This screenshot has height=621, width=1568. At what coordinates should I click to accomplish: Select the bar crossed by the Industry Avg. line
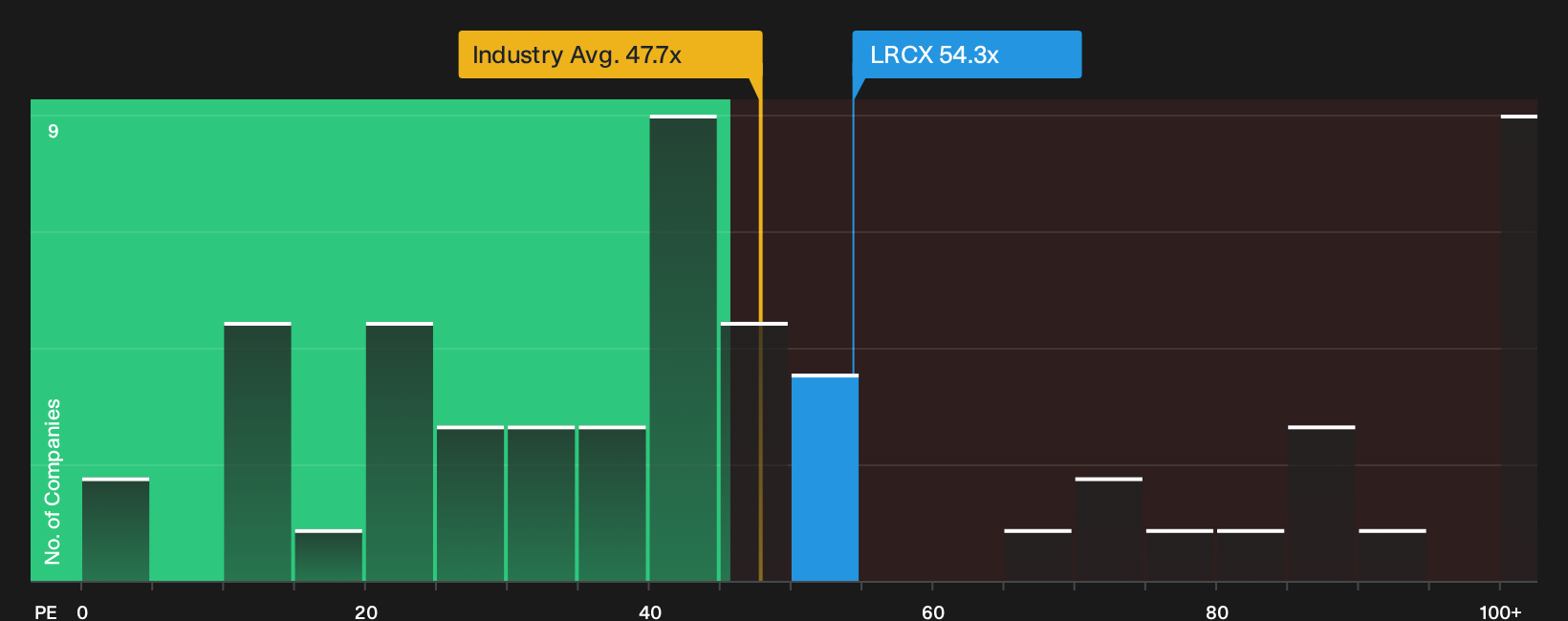pyautogui.click(x=754, y=452)
